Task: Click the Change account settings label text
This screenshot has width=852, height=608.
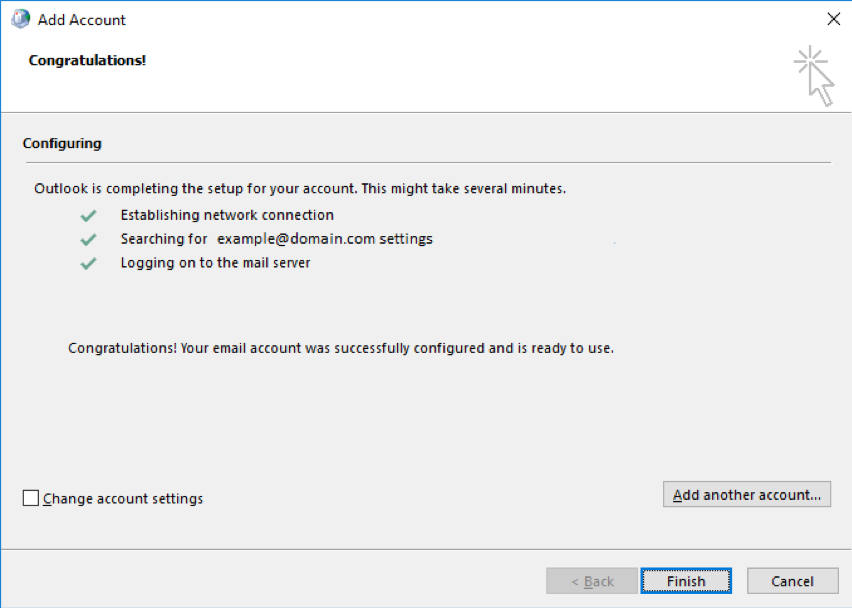Action: pos(123,499)
